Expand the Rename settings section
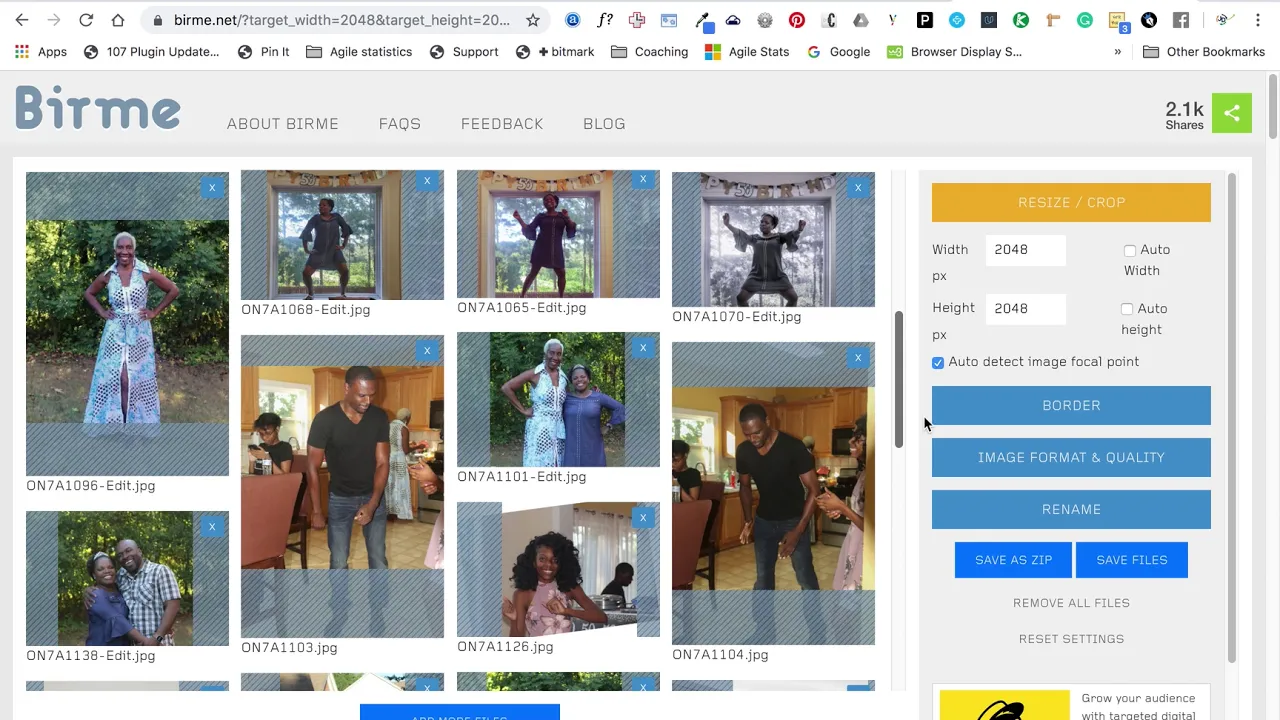The height and width of the screenshot is (720, 1280). click(1071, 509)
